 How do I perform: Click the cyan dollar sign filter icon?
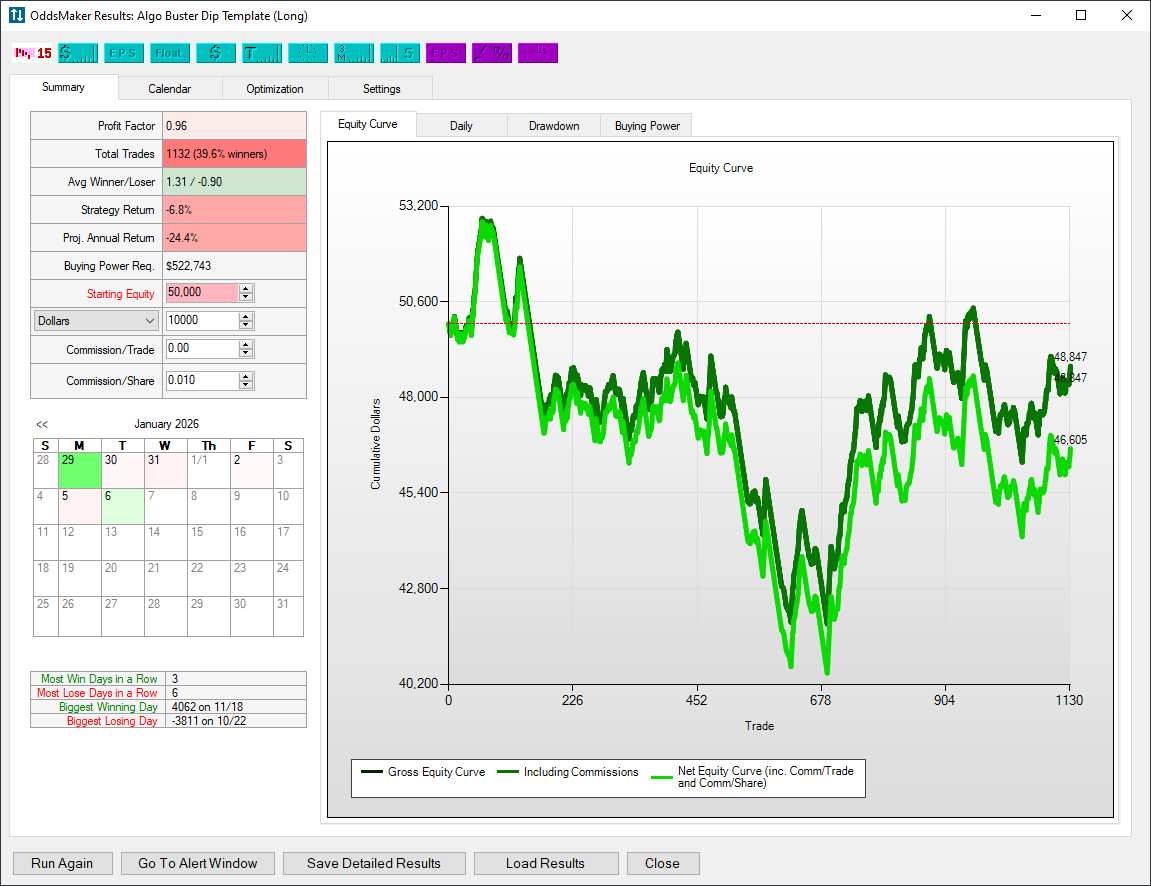[215, 53]
